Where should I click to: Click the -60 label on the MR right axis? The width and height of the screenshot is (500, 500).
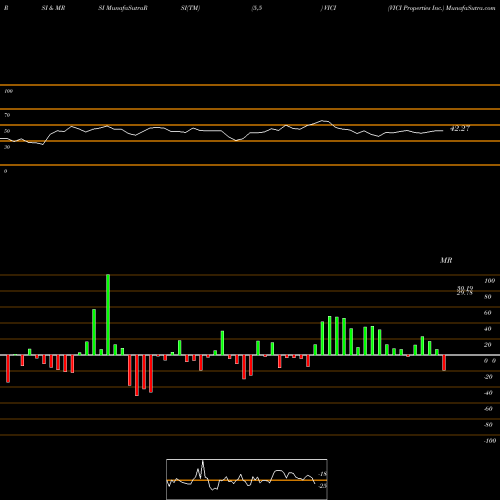coord(488,409)
